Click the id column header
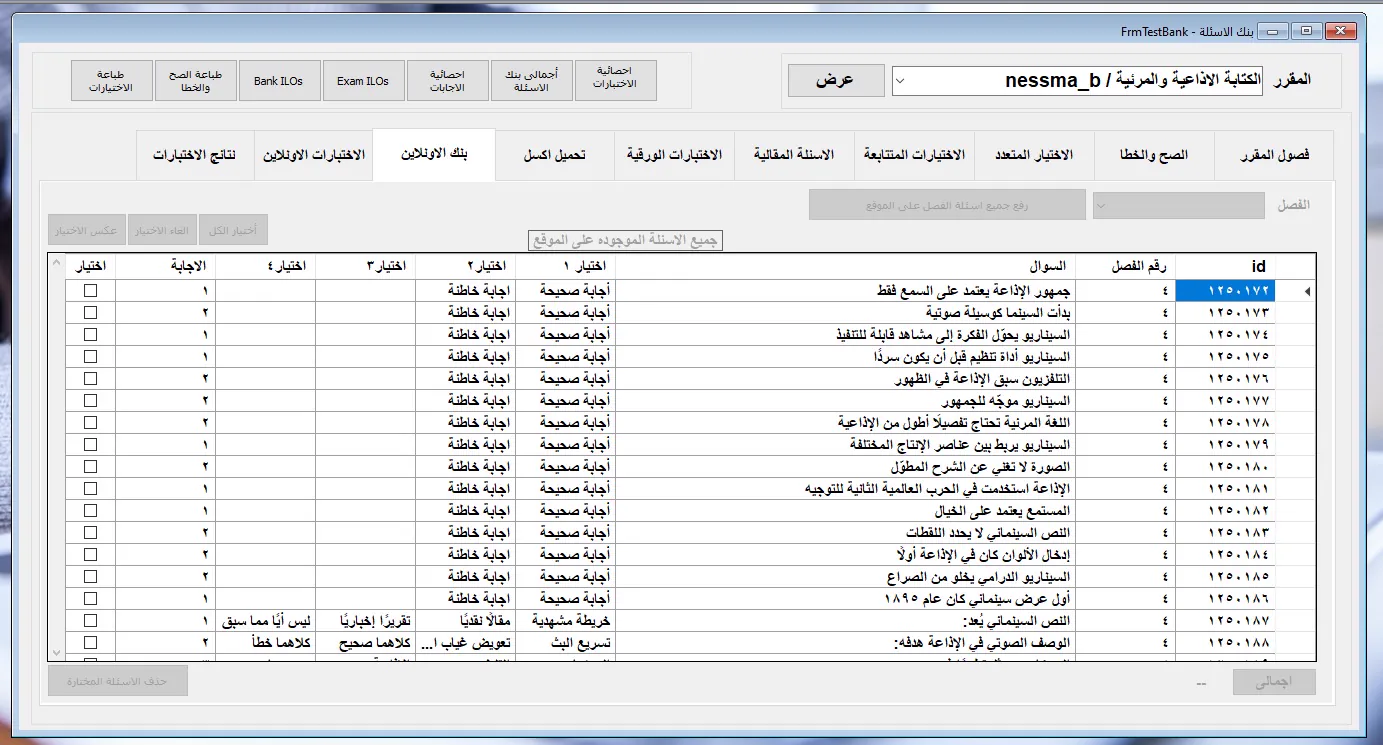The image size is (1383, 745). tap(1226, 266)
